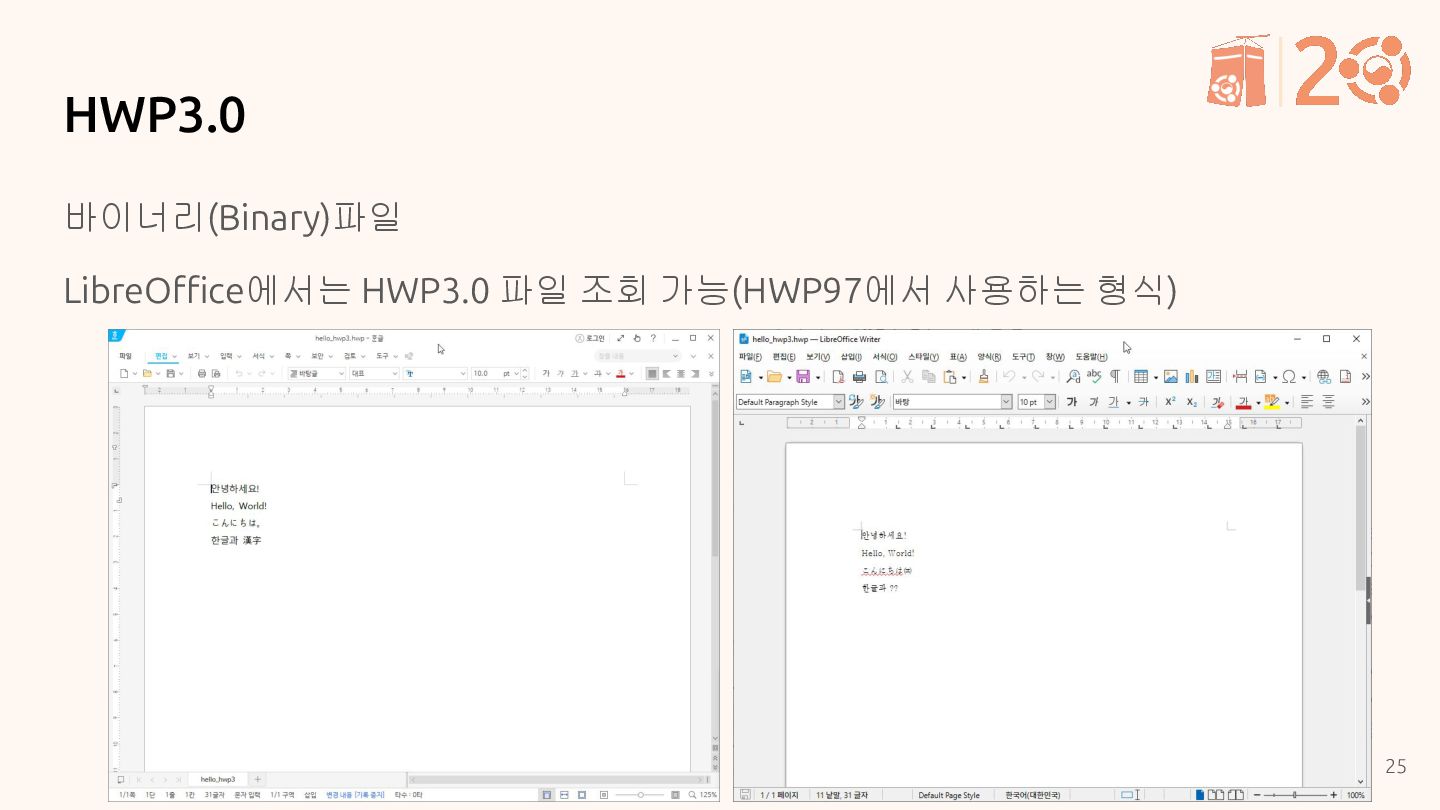
Task: Click 로그인 button in Hangul title bar
Action: (590, 338)
